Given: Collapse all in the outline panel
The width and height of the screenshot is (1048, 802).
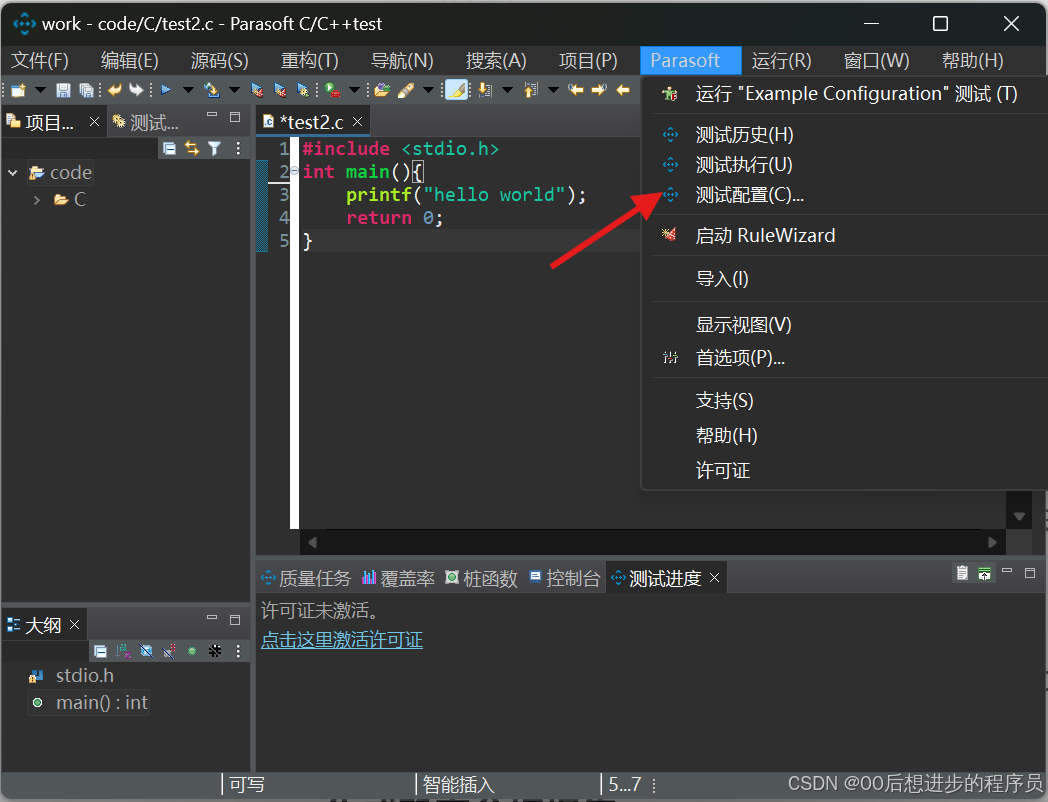Looking at the screenshot, I should (100, 651).
